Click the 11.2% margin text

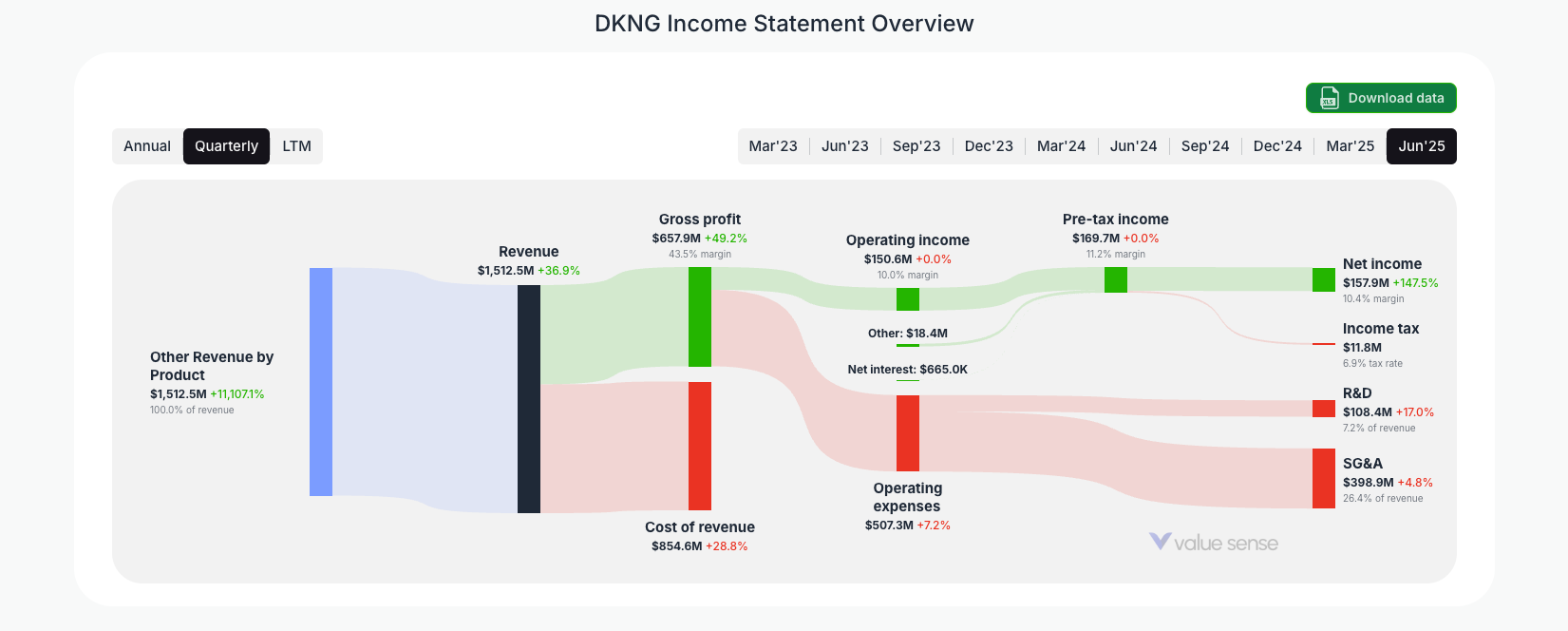click(x=1116, y=254)
